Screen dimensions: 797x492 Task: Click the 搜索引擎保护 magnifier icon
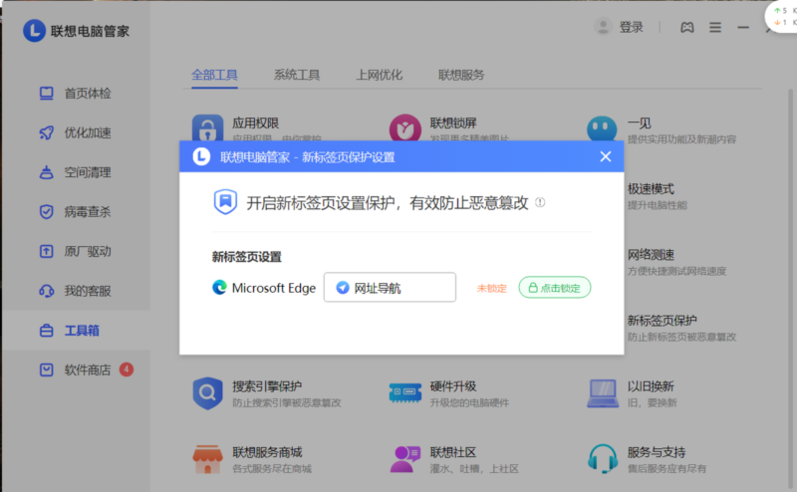pos(207,393)
